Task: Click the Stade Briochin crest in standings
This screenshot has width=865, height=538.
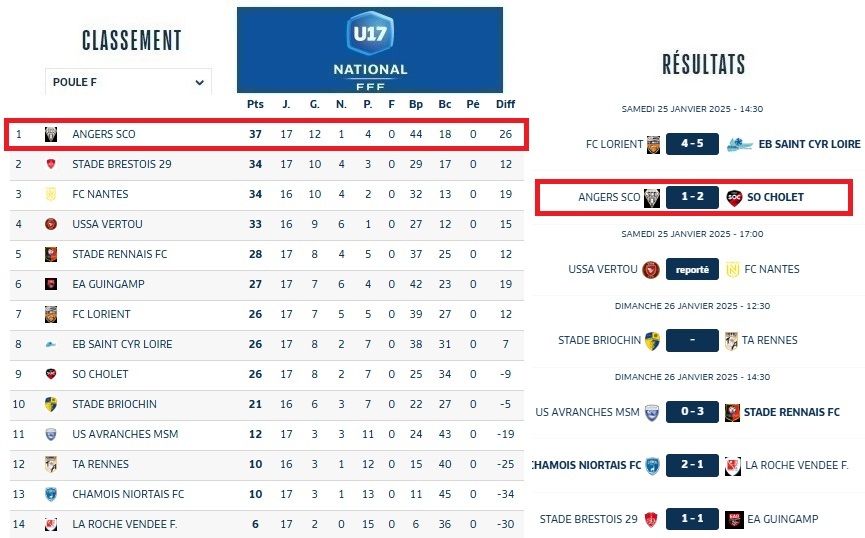Action: (x=51, y=404)
